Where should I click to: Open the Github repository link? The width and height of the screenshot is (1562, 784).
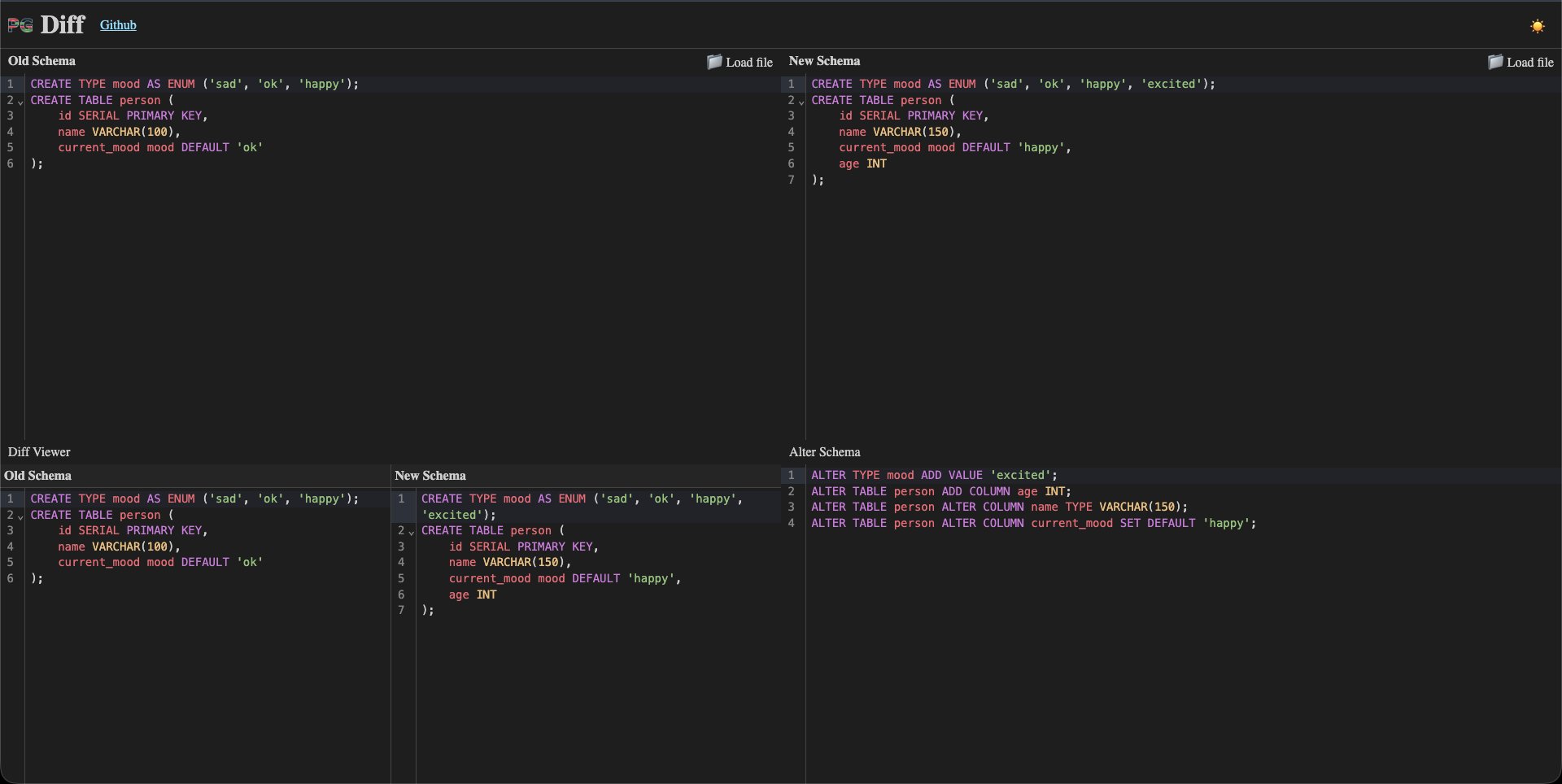coord(118,25)
